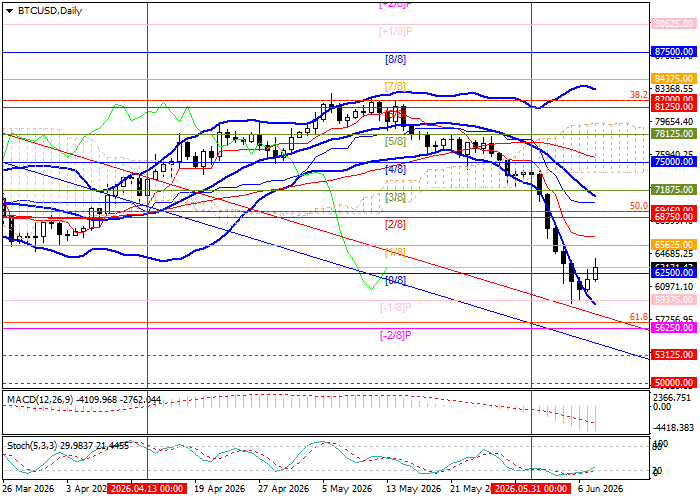Click the 78125.00 green price label
700x500 pixels.
pos(674,134)
